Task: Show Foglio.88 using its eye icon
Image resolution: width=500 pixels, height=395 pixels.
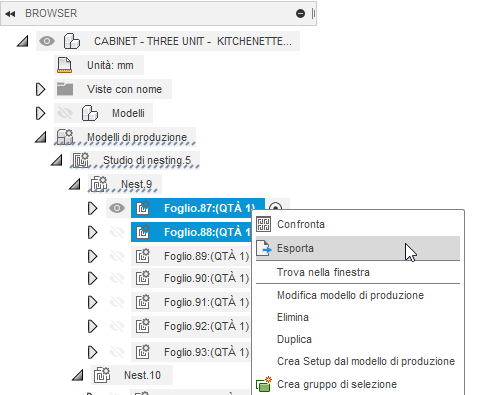Action: click(117, 232)
